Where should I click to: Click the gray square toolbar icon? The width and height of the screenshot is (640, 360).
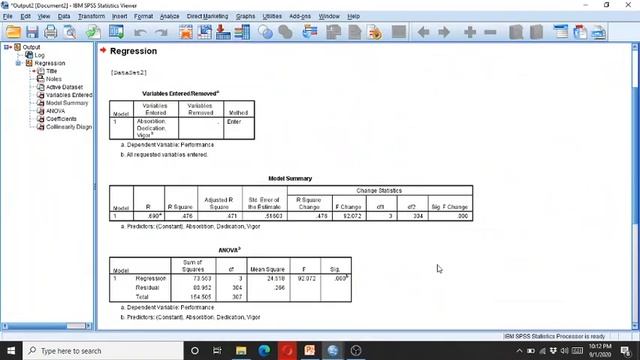pyautogui.click(x=399, y=32)
